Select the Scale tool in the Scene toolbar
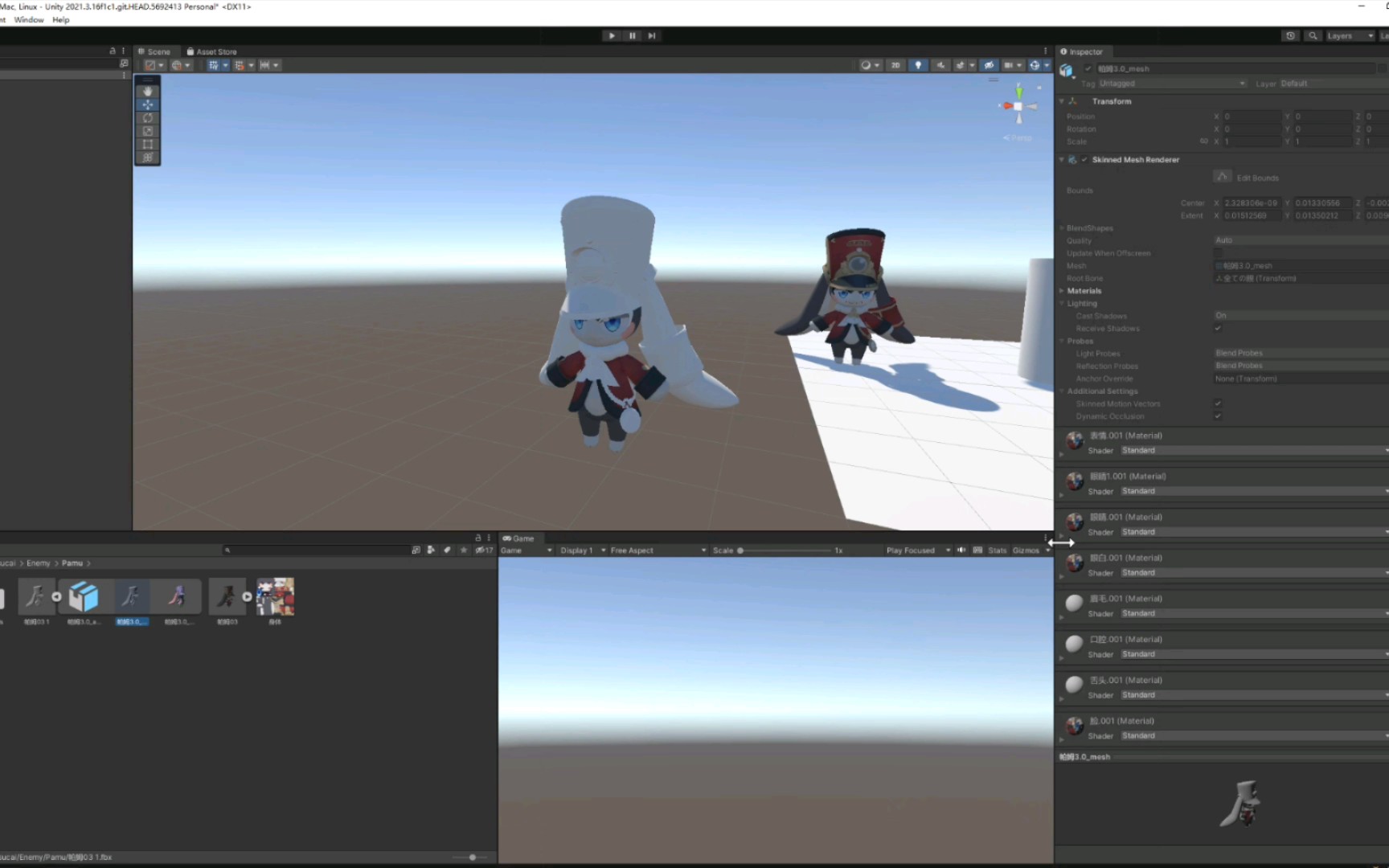Viewport: 1389px width, 868px height. tap(147, 131)
